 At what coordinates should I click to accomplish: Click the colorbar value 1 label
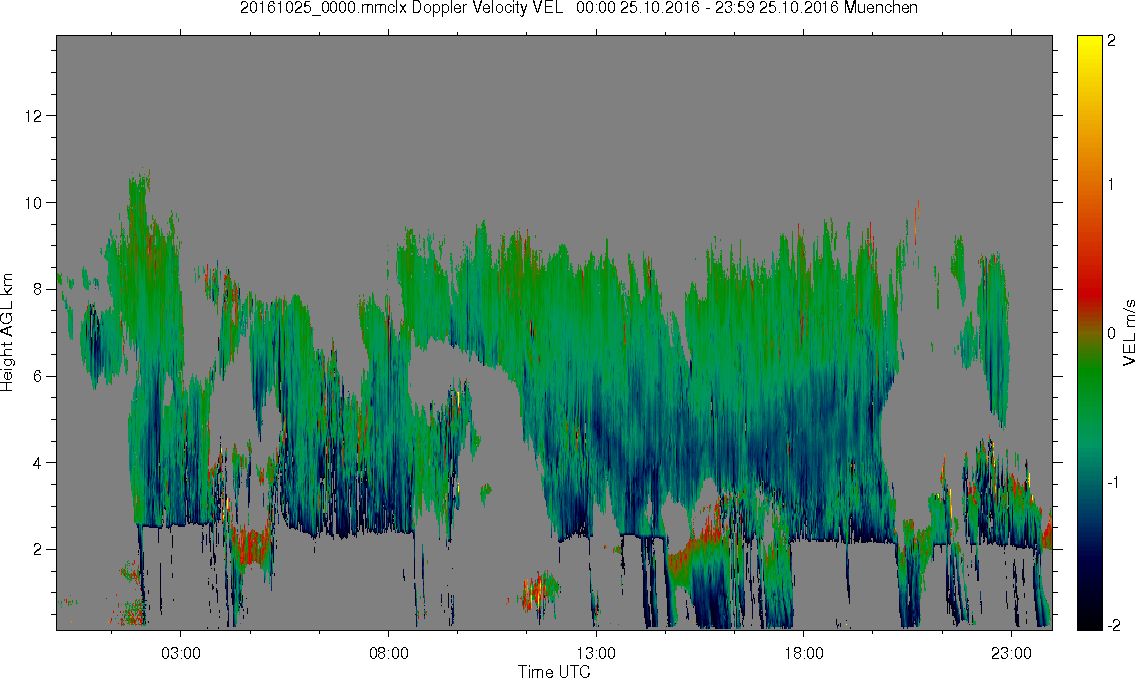click(x=1112, y=185)
